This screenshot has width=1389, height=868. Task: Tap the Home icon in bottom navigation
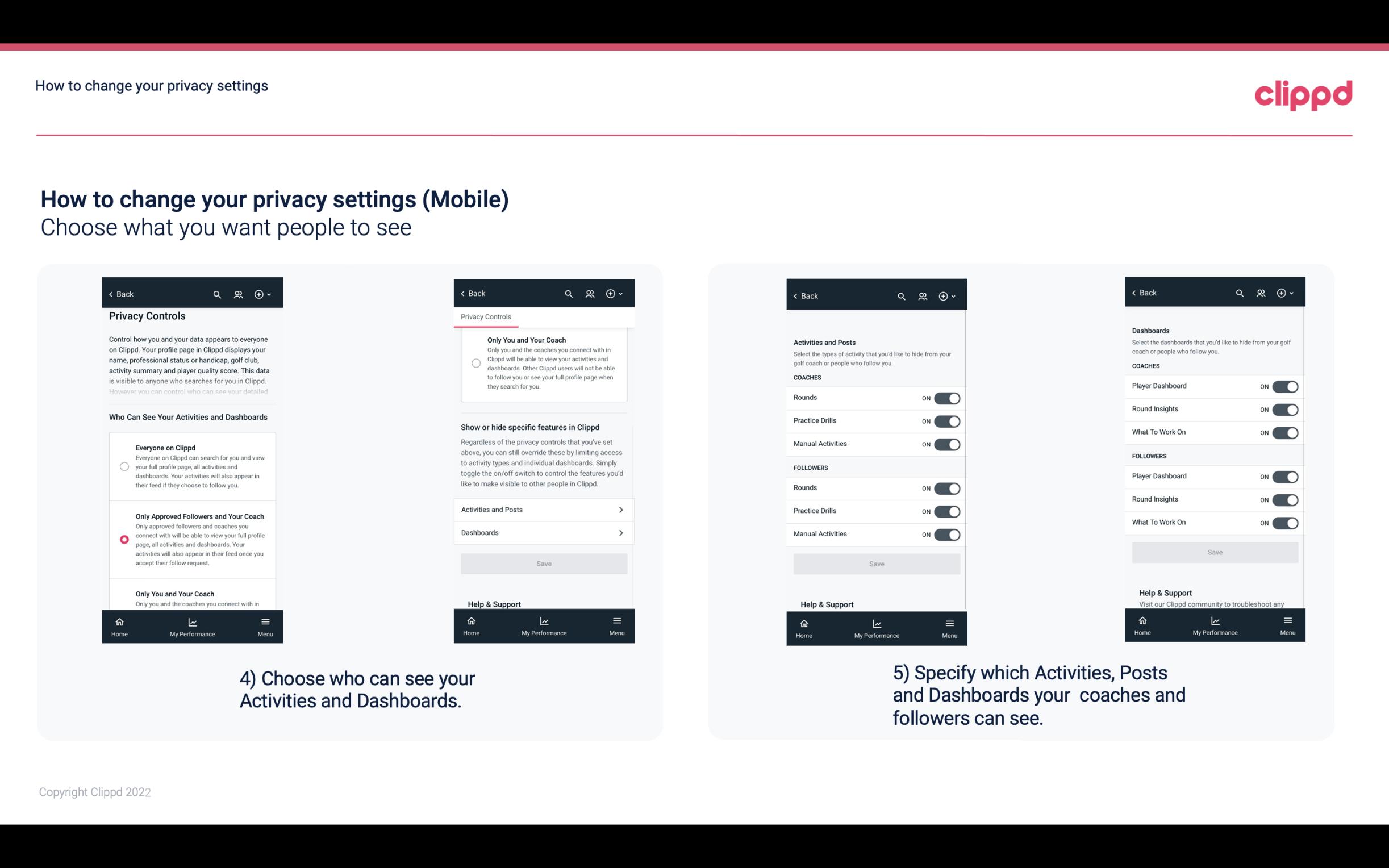point(120,621)
